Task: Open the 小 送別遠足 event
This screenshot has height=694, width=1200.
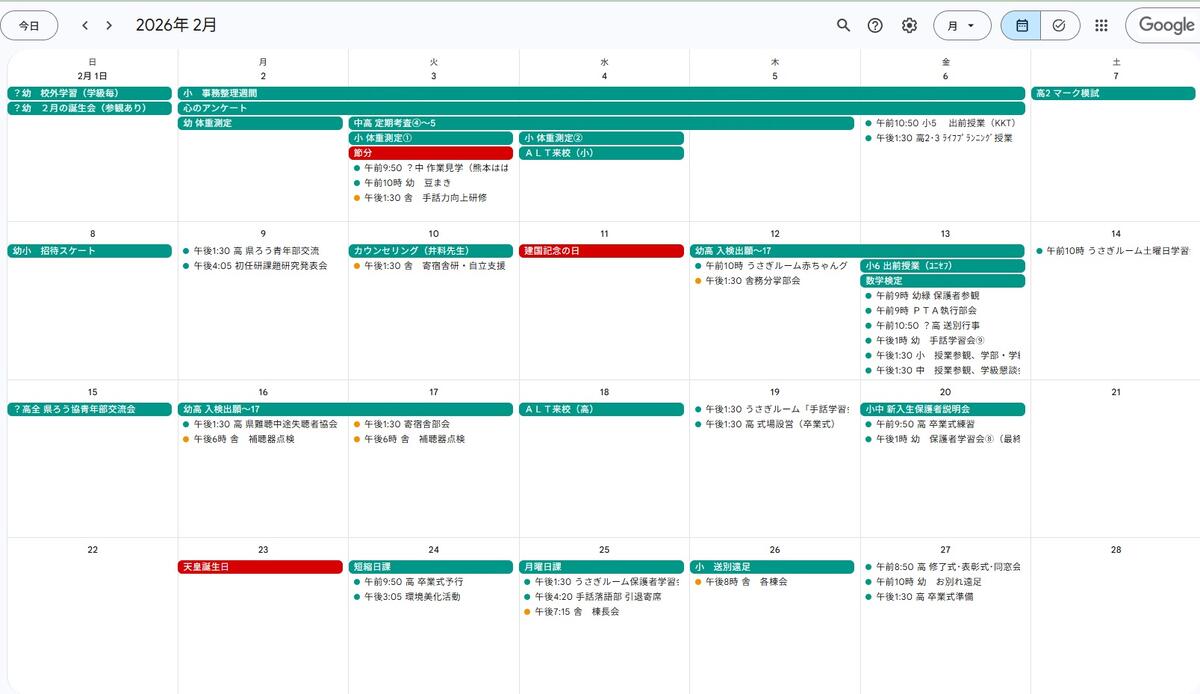Action: pyautogui.click(x=772, y=567)
